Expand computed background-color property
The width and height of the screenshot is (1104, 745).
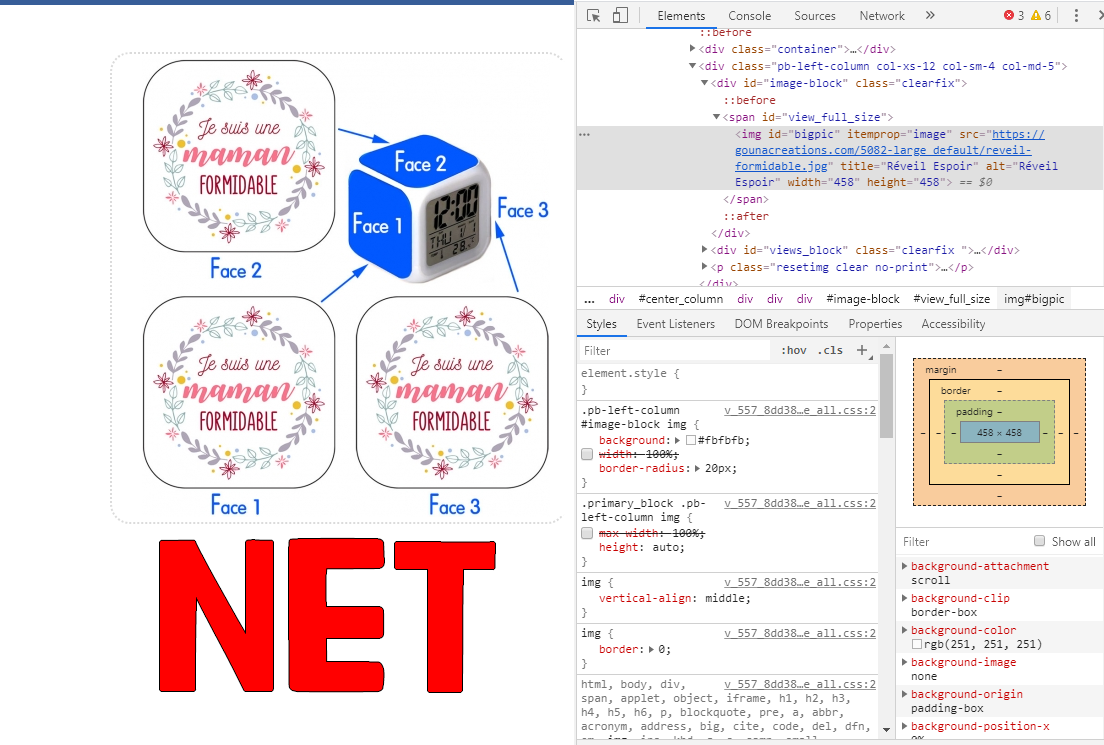[x=905, y=630]
